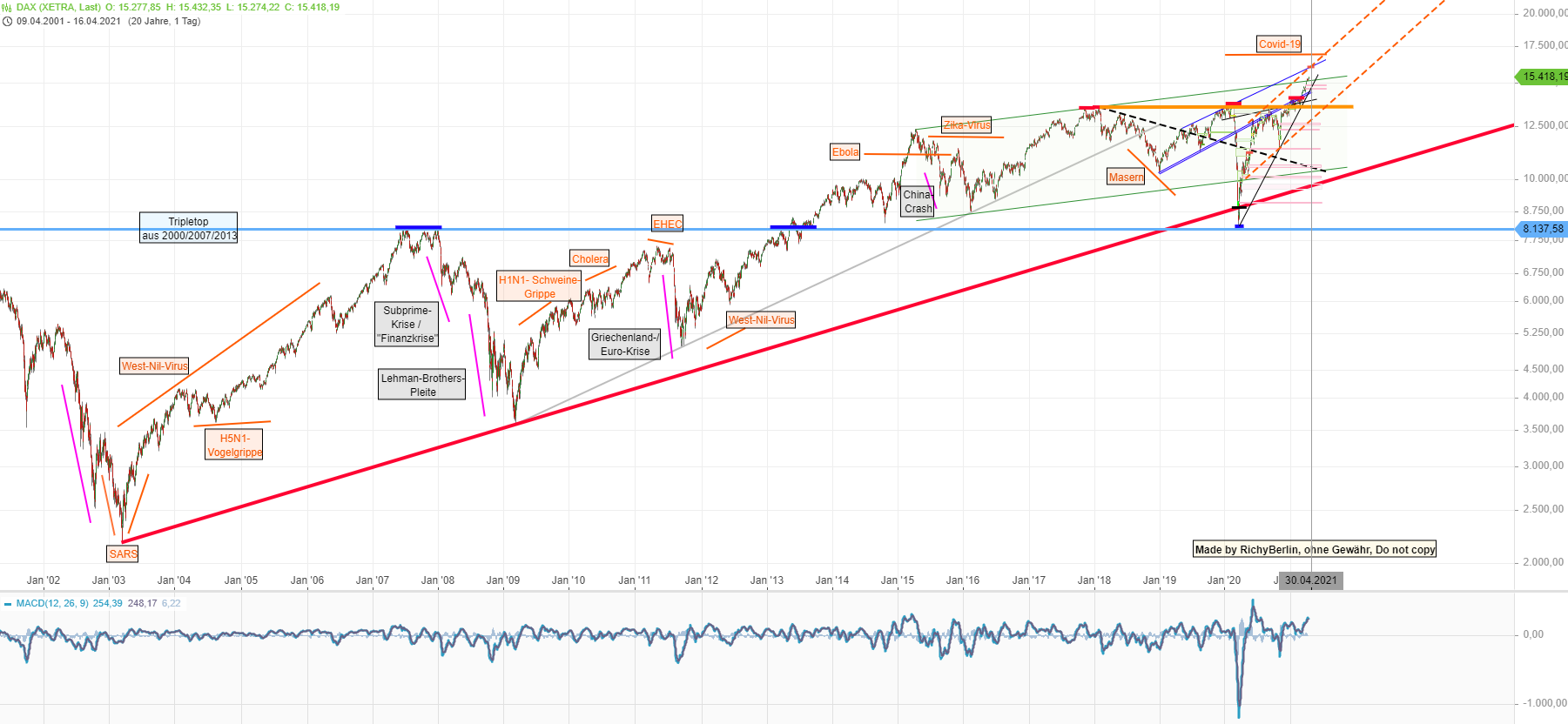
Task: Click the 0,00 MACD axis label
Action: coord(1533,634)
